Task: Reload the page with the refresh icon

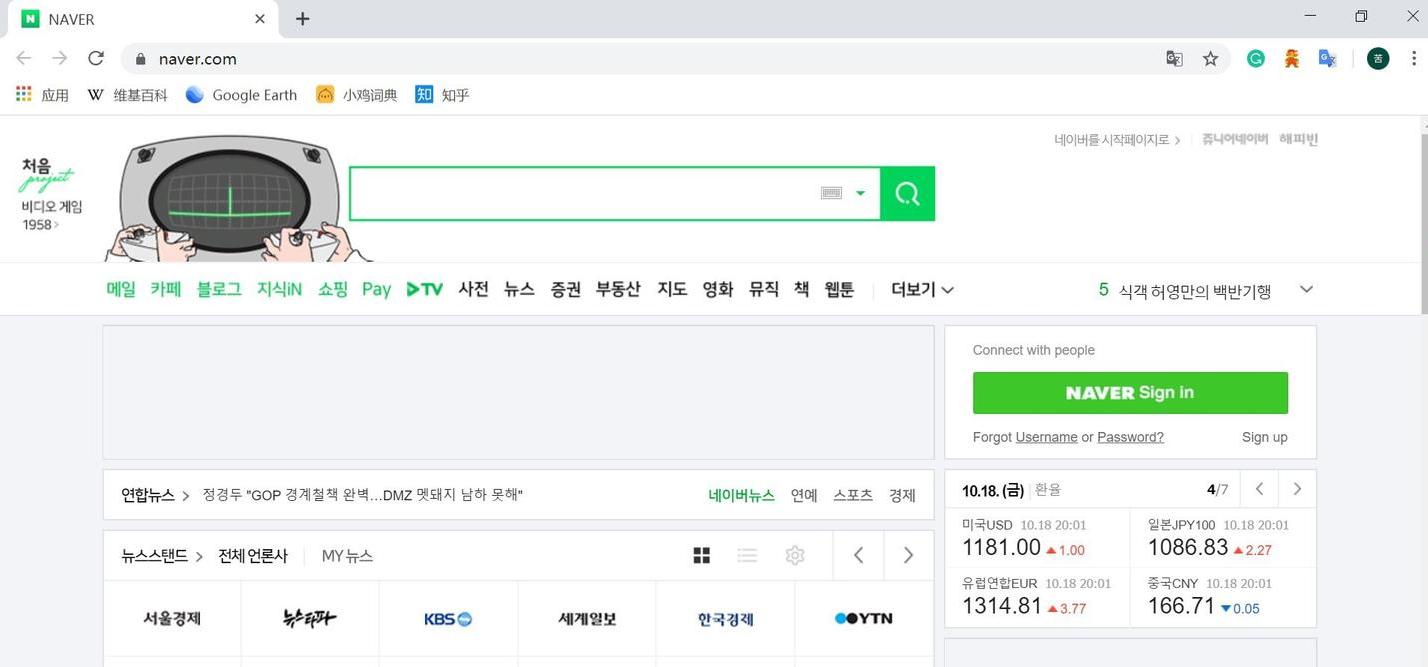Action: coord(96,58)
